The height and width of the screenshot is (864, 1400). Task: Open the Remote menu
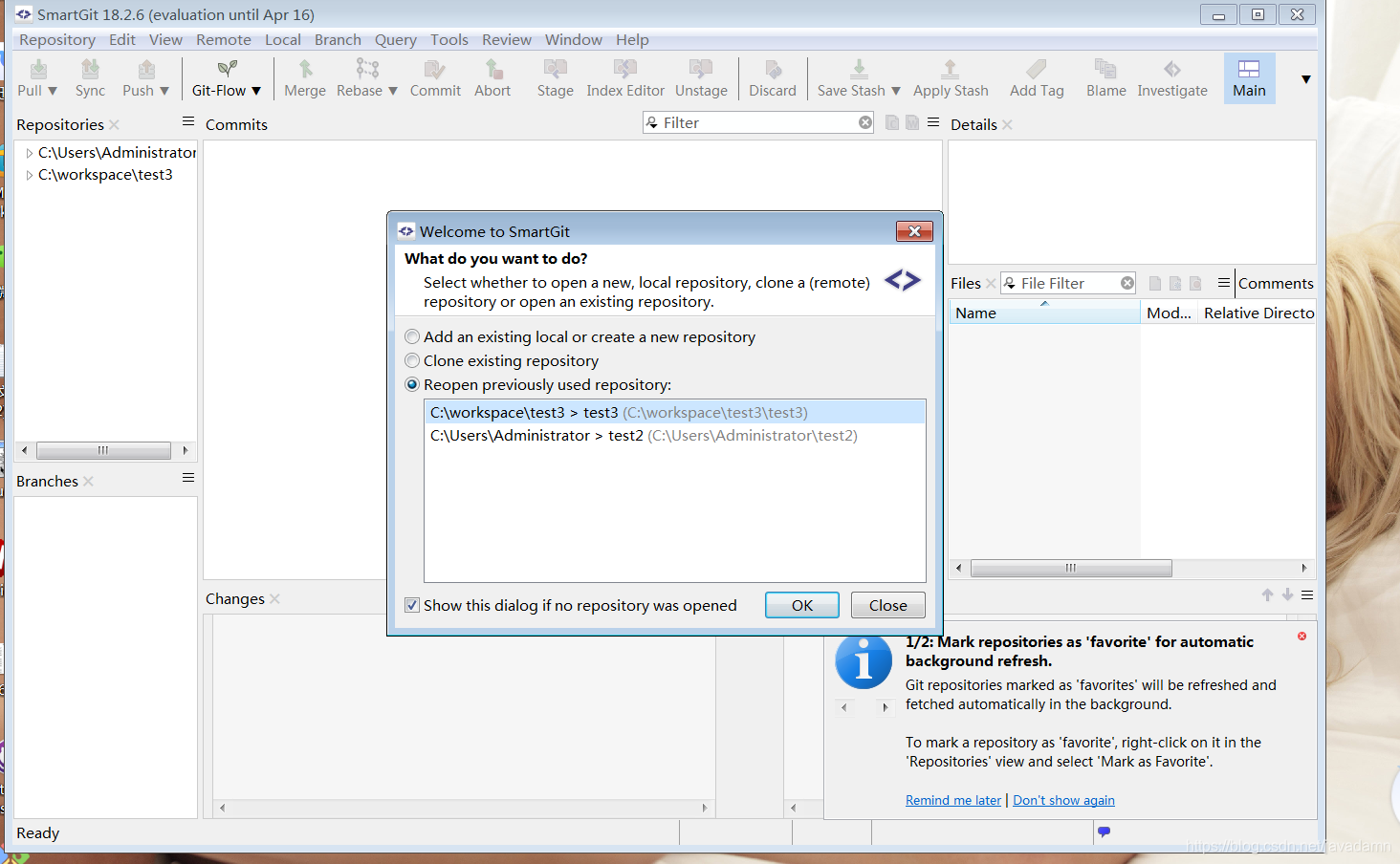click(x=224, y=39)
